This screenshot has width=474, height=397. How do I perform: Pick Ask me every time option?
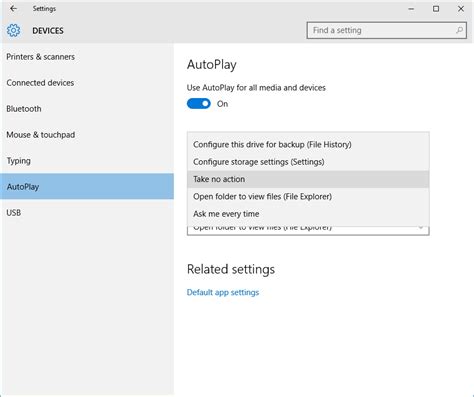click(x=308, y=214)
